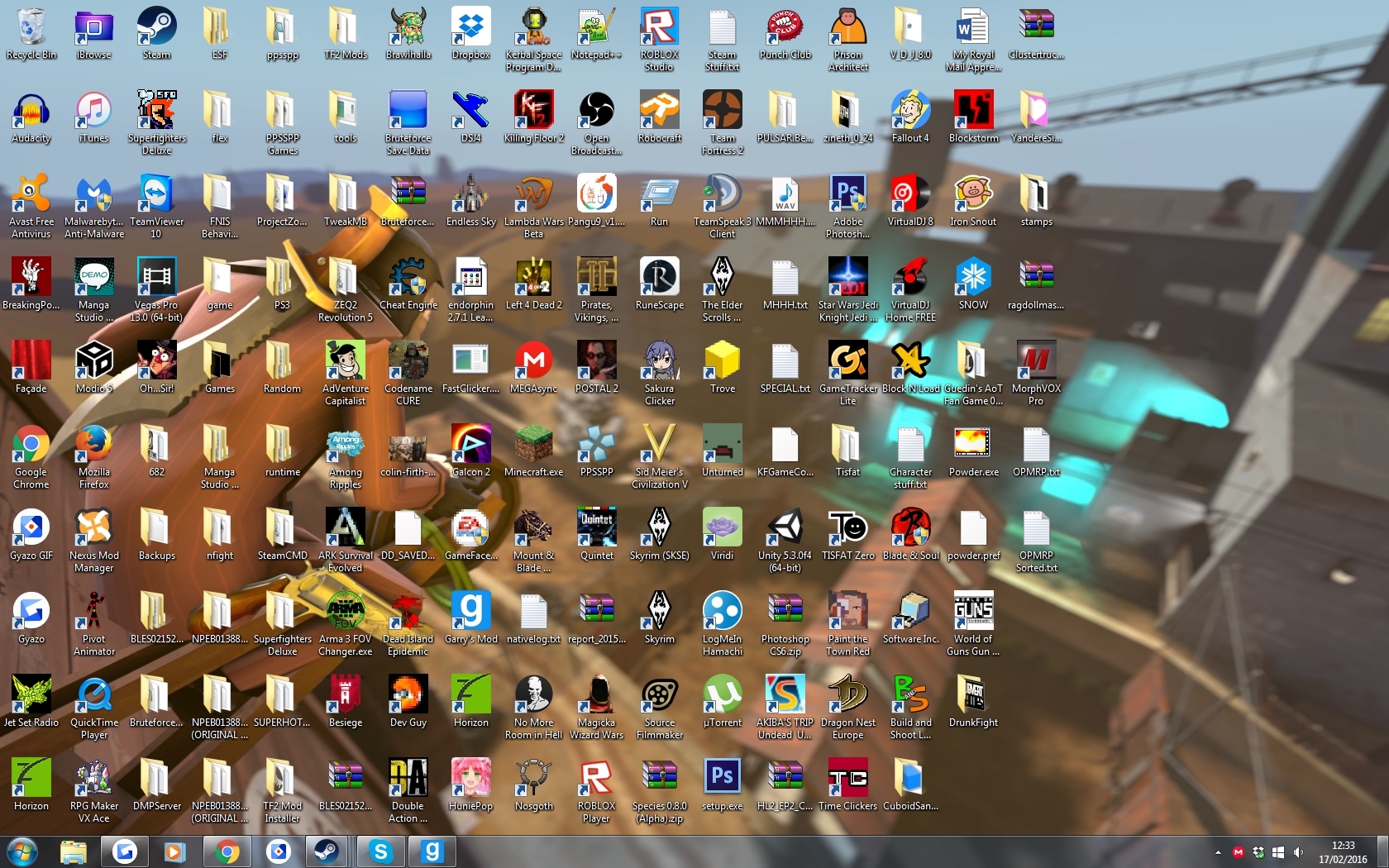Select the Cheat Engine desktop shortcut
The height and width of the screenshot is (868, 1389).
[x=408, y=284]
